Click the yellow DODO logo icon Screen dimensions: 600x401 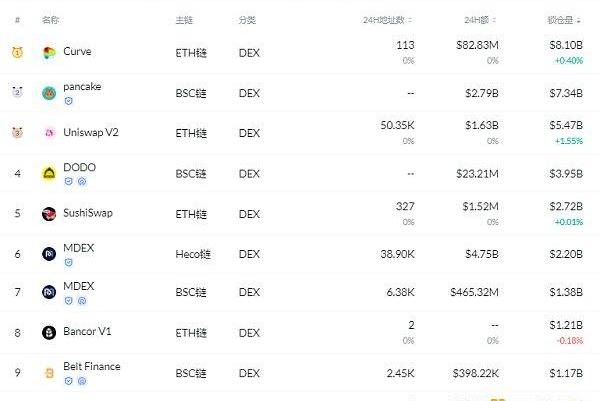click(49, 174)
